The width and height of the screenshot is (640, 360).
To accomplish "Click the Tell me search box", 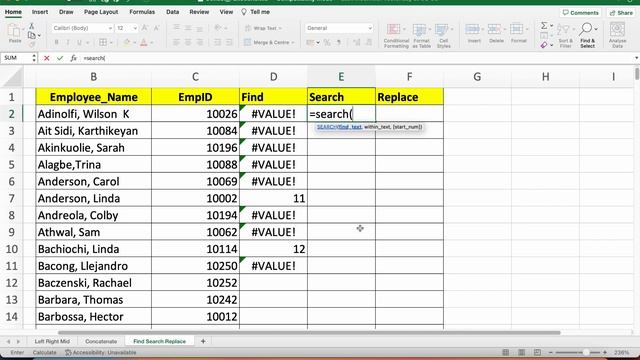I will coord(256,12).
